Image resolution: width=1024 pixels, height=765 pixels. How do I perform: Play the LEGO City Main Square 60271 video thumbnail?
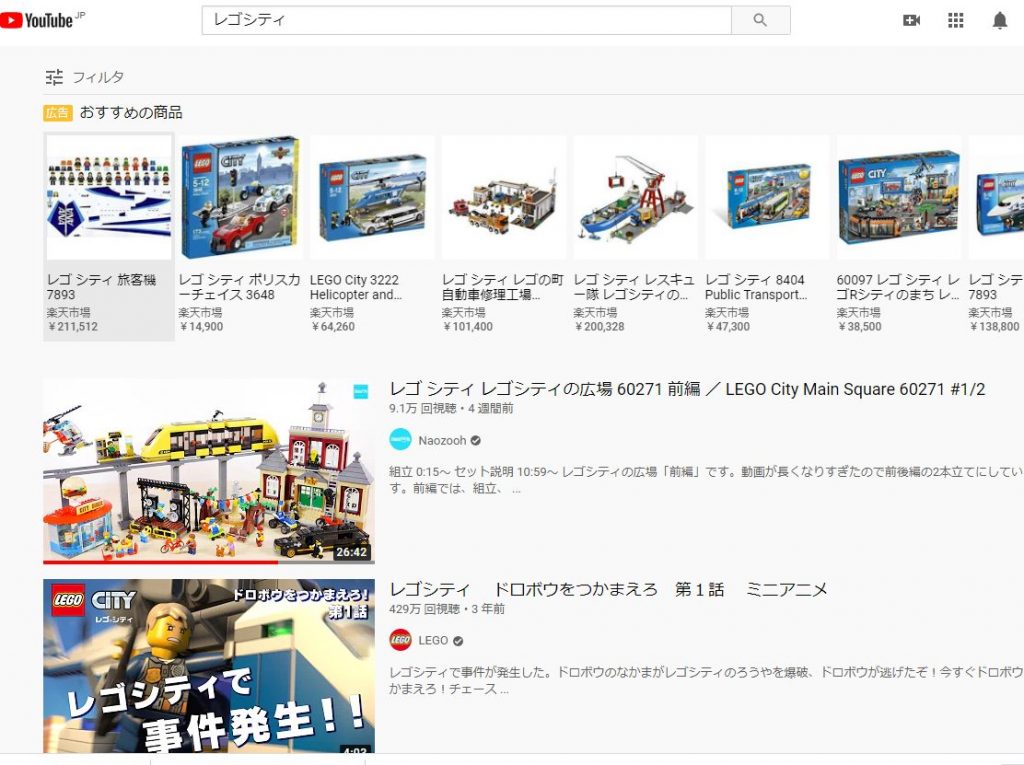click(208, 471)
